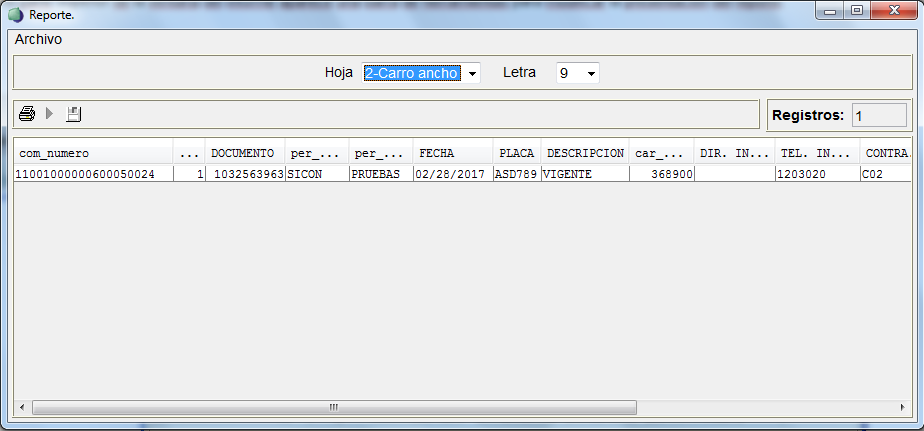Maximize the Reporte window

(857, 11)
